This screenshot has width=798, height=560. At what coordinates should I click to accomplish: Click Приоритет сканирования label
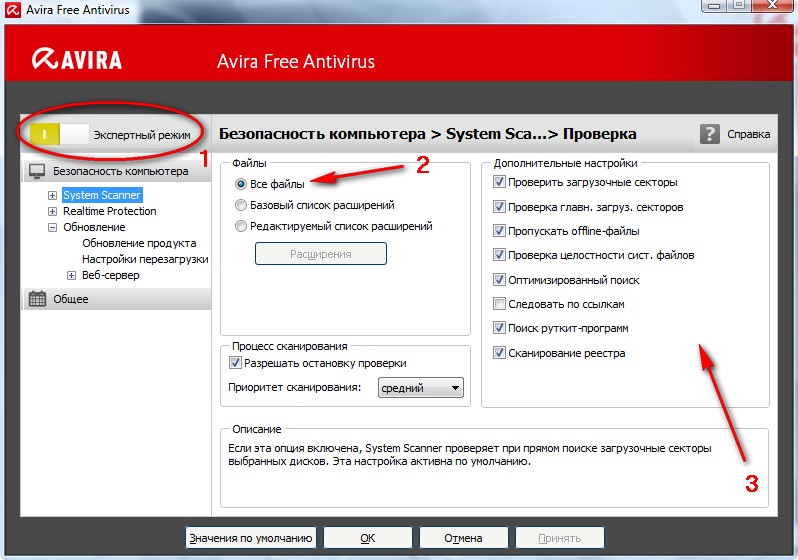point(294,387)
